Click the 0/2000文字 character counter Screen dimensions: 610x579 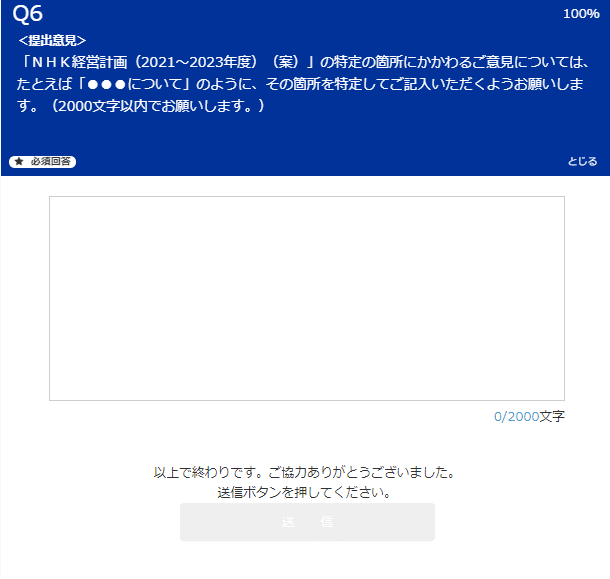coord(529,416)
